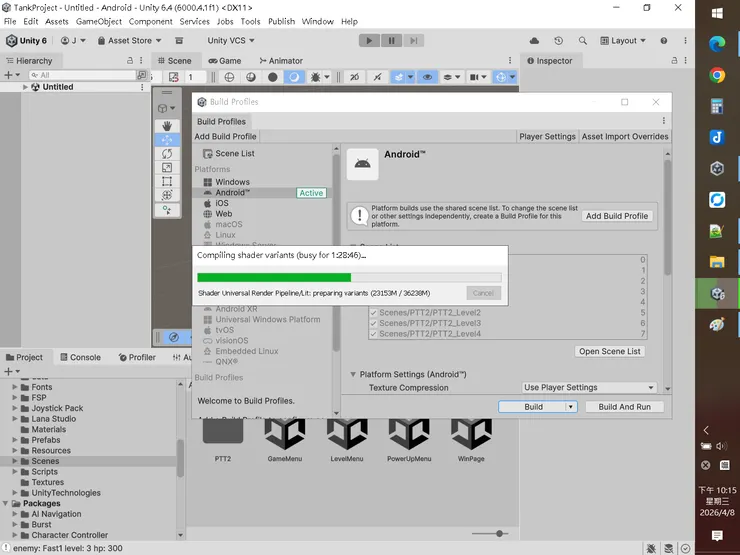Click the main Build button
This screenshot has height=555, width=740.
[533, 407]
